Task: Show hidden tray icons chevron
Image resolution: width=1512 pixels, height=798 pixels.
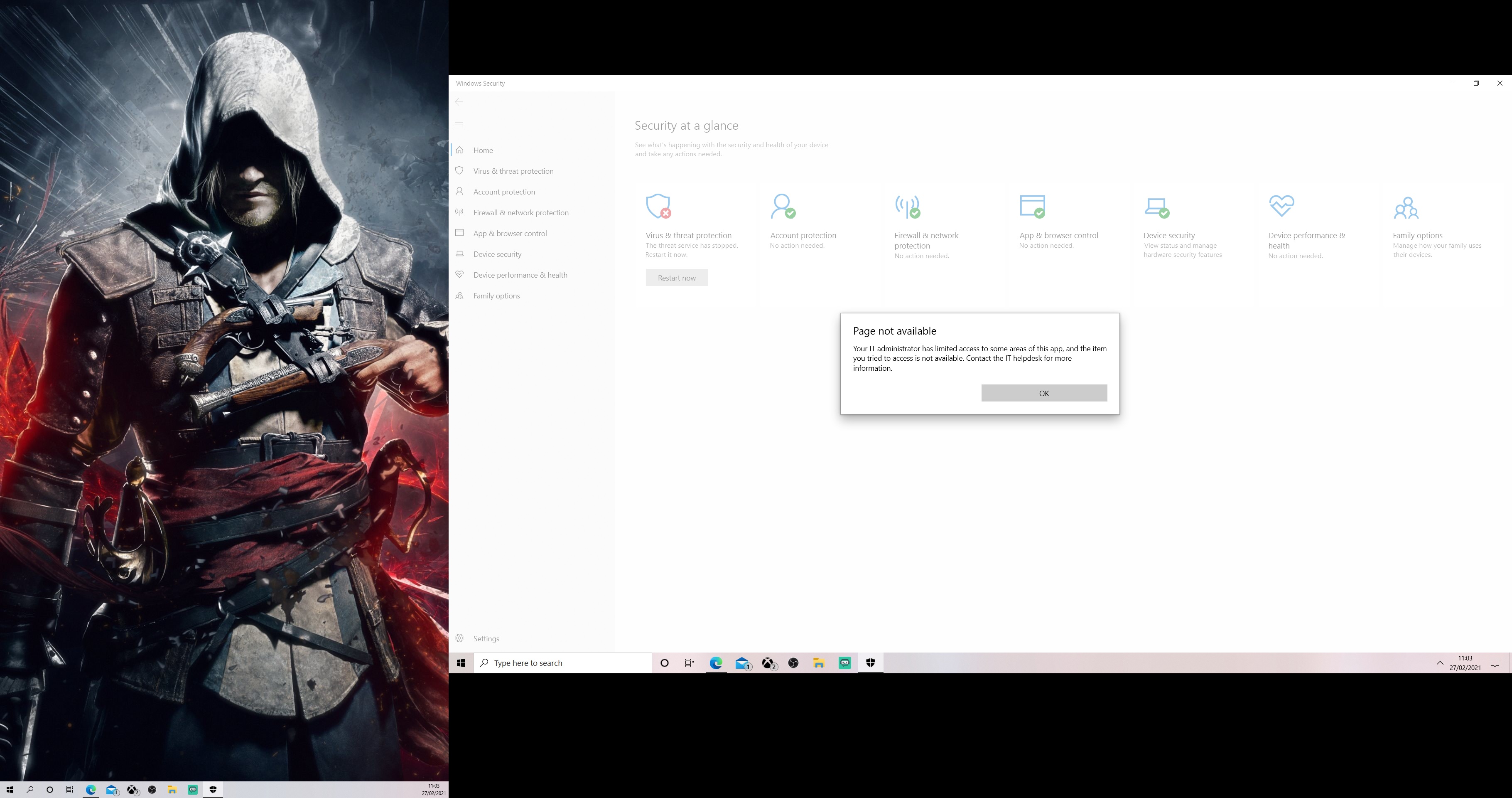Action: pyautogui.click(x=1440, y=663)
